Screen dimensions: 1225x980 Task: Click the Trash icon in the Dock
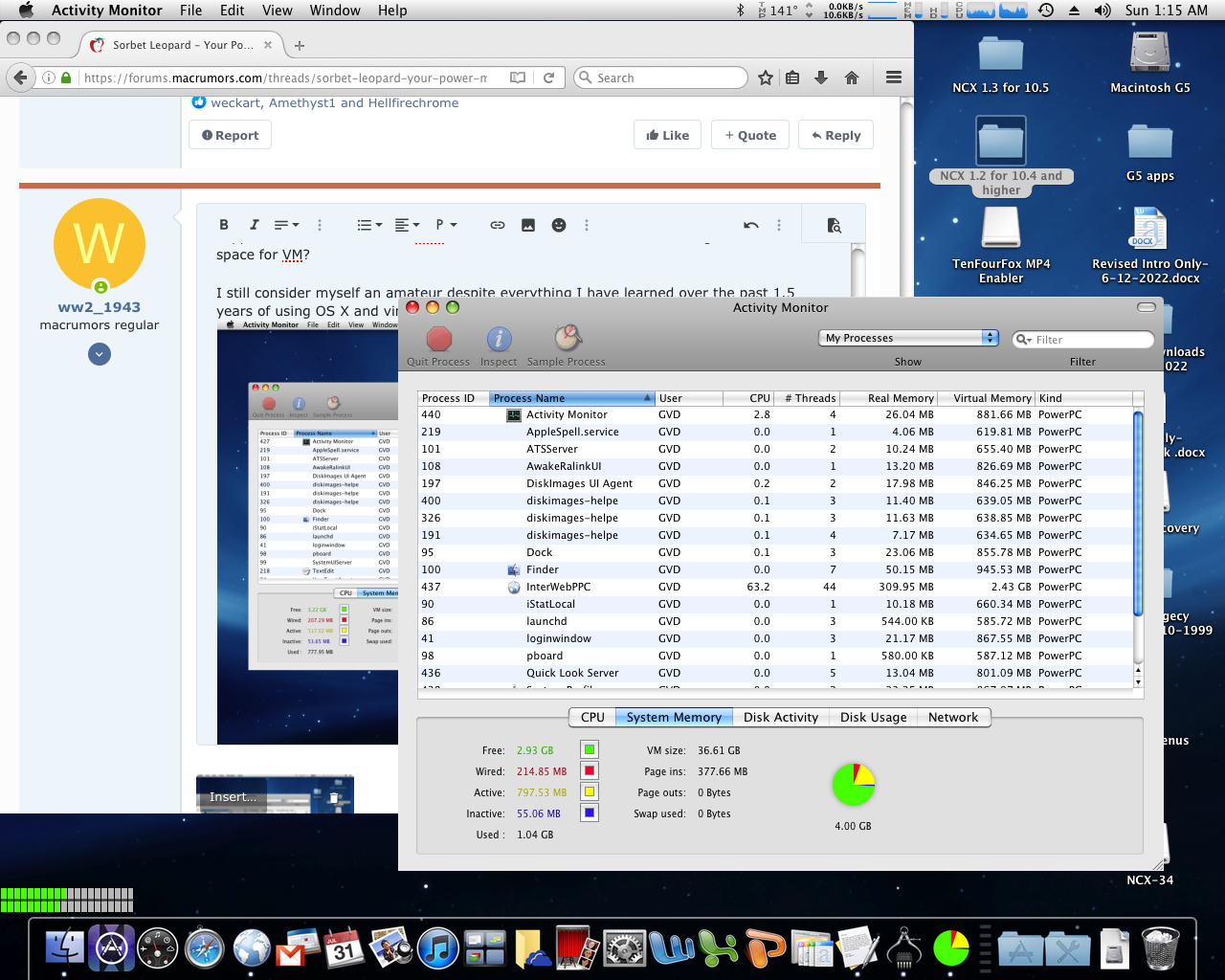[x=1160, y=947]
